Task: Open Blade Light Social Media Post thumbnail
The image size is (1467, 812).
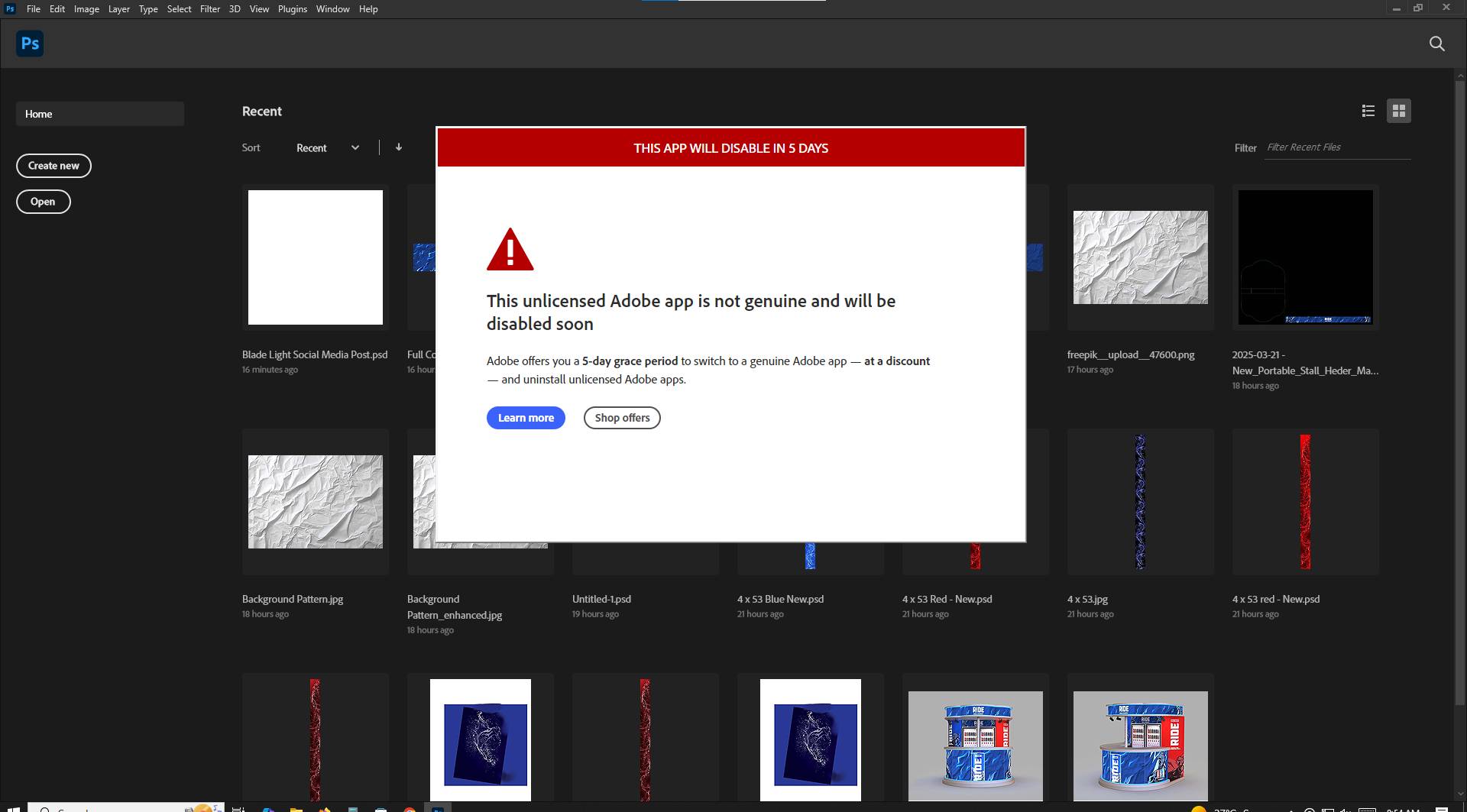Action: 315,257
